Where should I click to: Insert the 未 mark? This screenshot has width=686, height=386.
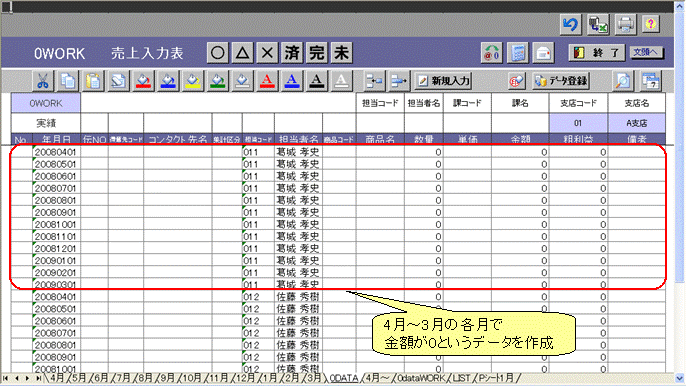341,53
